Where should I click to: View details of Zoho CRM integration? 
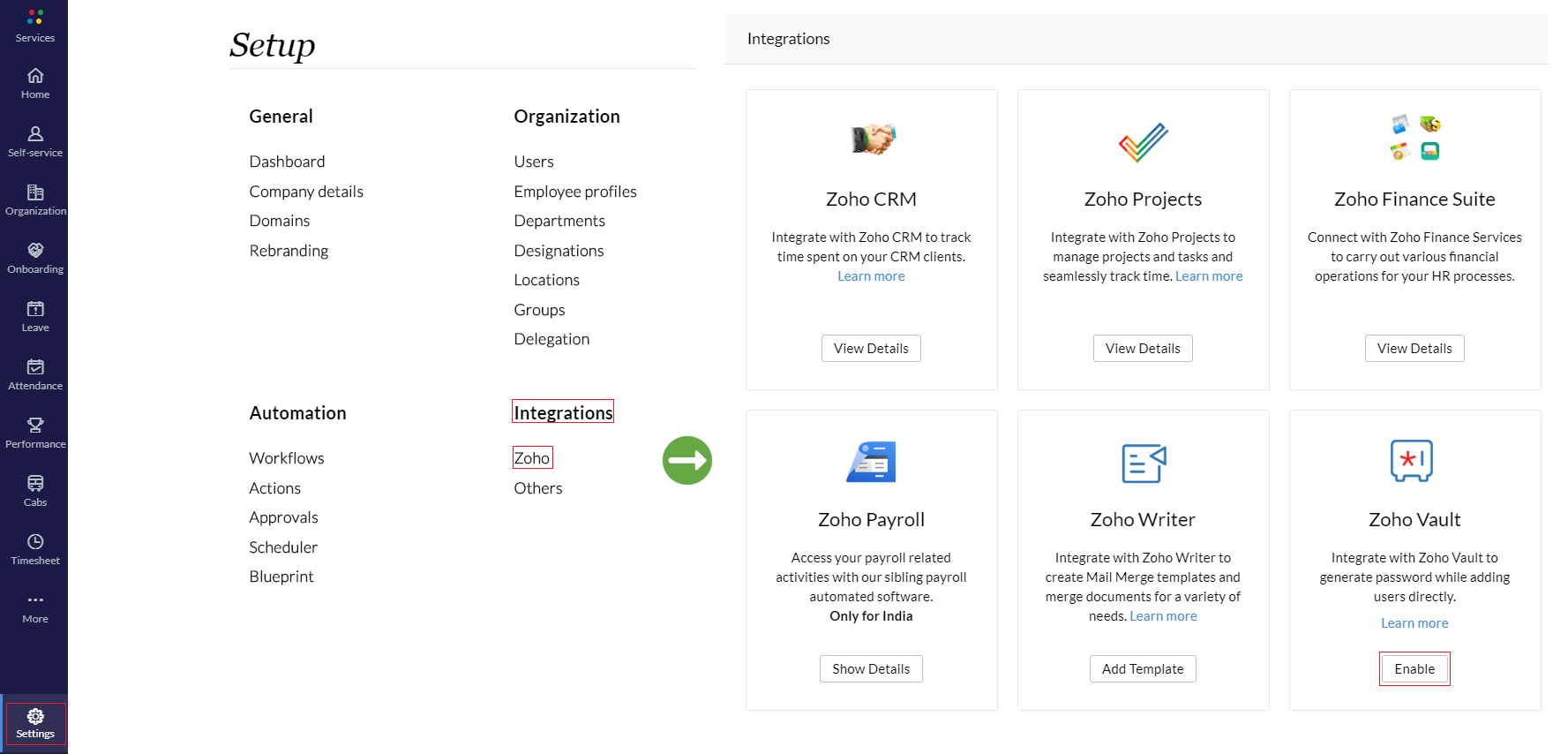[x=871, y=348]
